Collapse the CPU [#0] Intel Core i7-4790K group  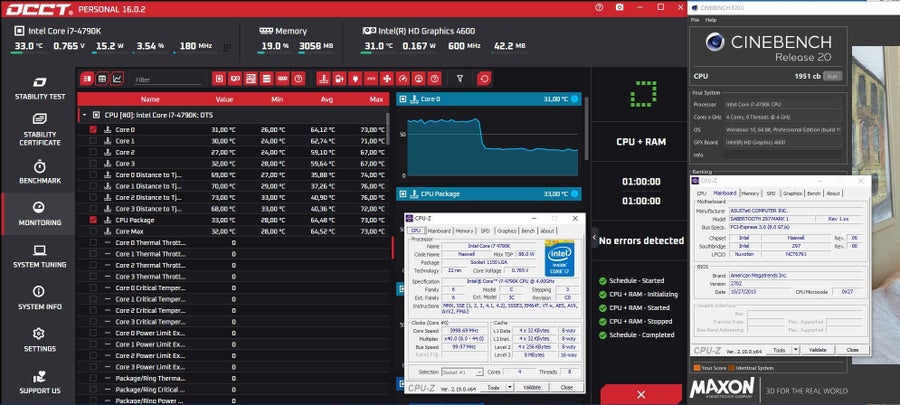pyautogui.click(x=84, y=115)
